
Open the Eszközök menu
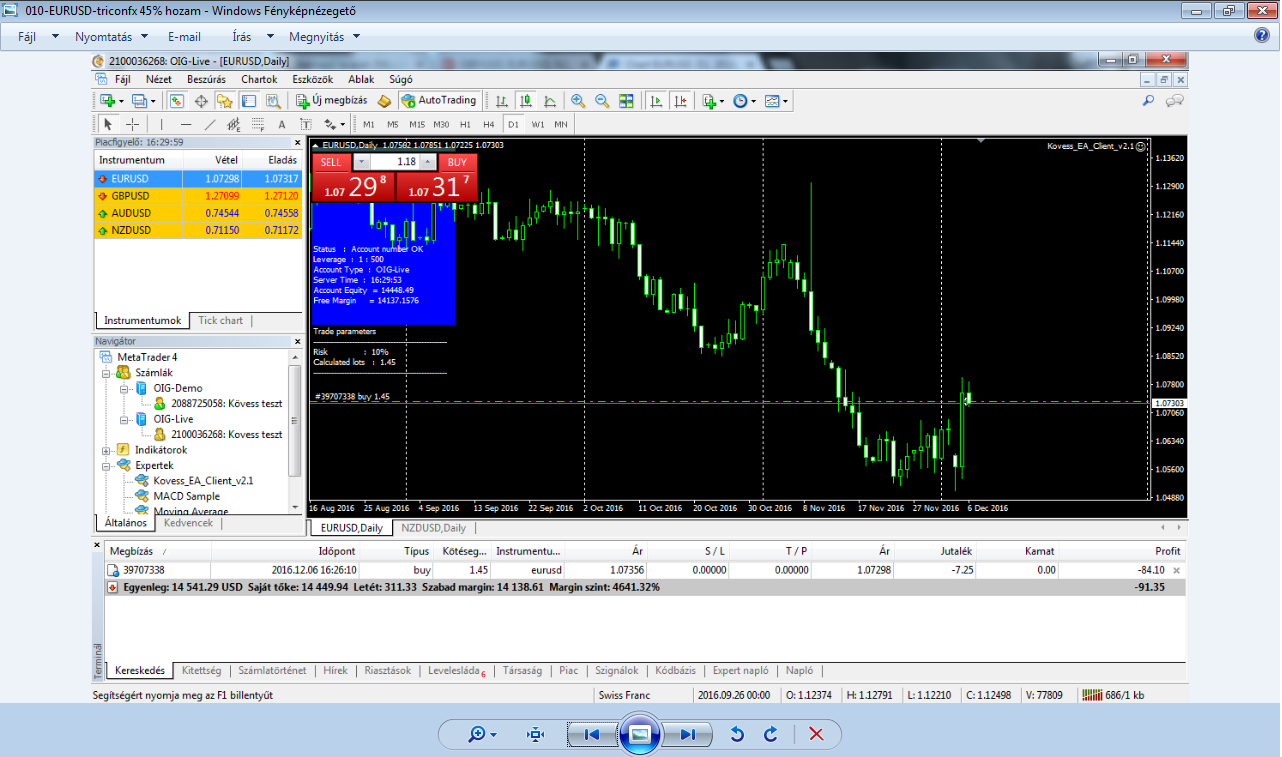[x=311, y=79]
